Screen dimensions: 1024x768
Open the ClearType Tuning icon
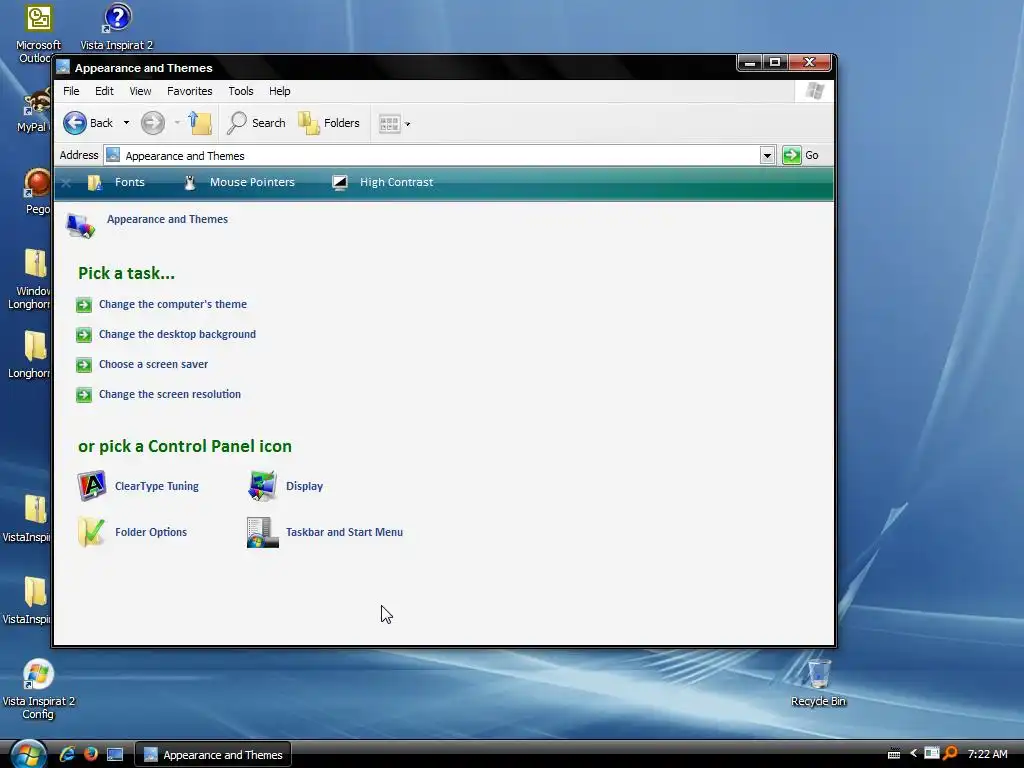coord(91,486)
